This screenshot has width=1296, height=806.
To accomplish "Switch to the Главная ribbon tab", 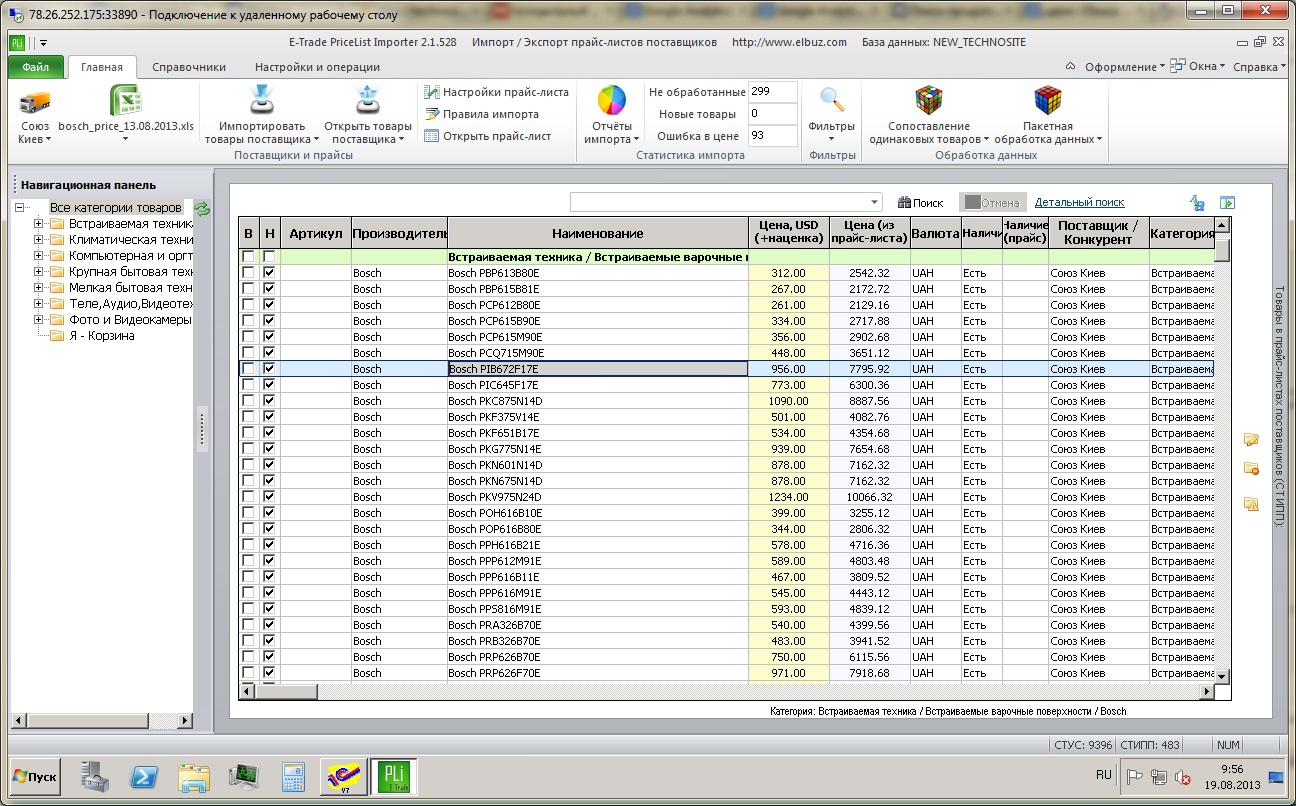I will pos(102,68).
